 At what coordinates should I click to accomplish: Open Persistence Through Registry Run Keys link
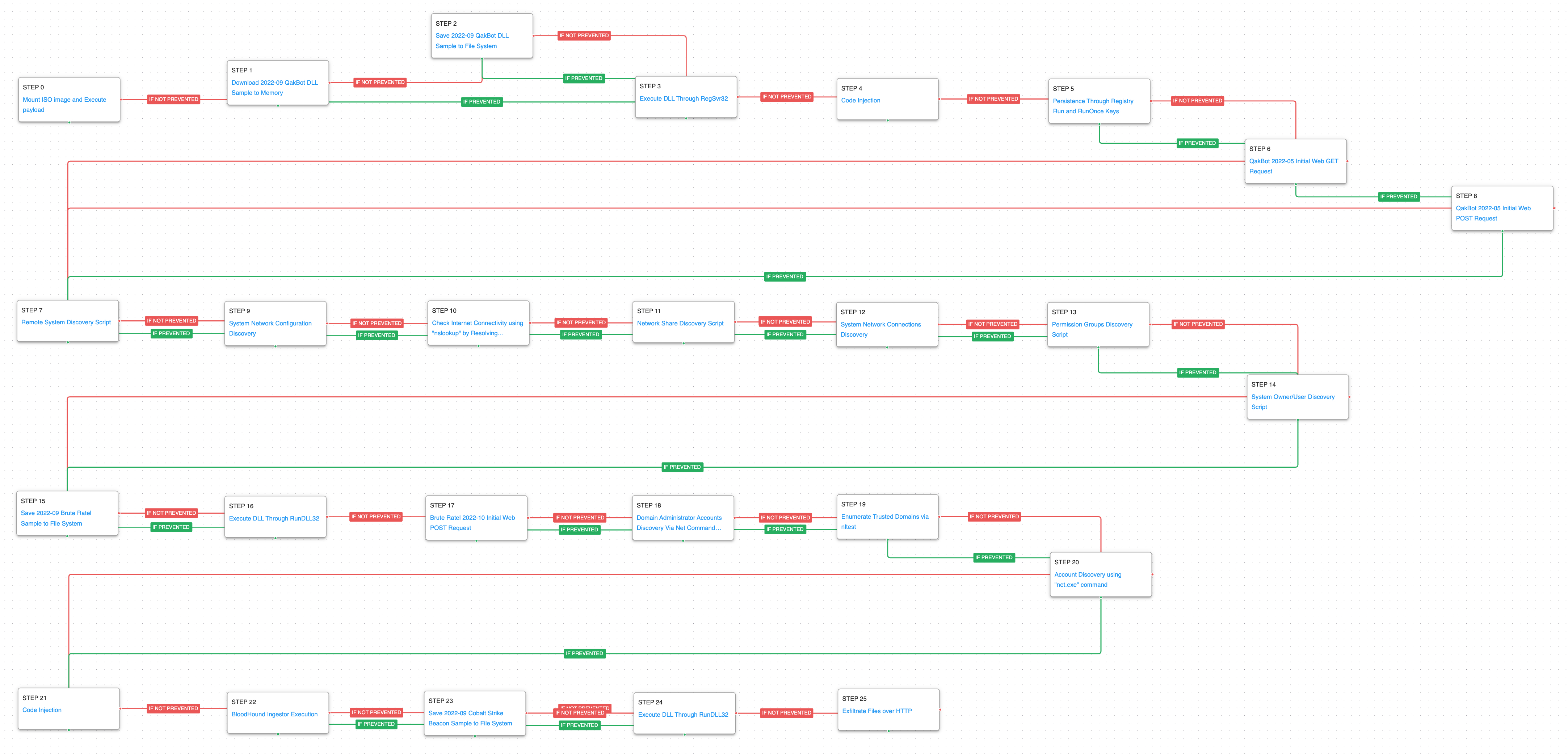click(1093, 101)
